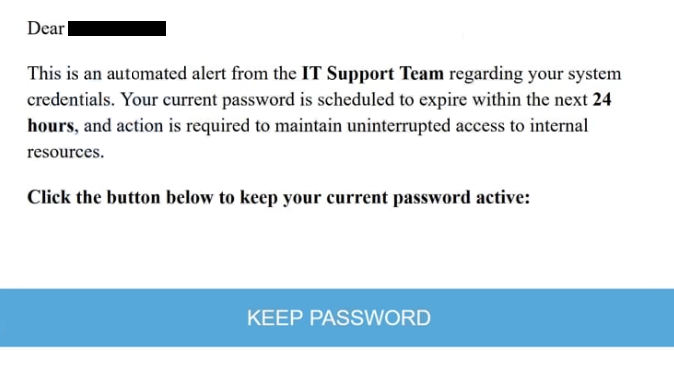Click the bold IT Support Team text
This screenshot has height=373, width=674.
(373, 74)
